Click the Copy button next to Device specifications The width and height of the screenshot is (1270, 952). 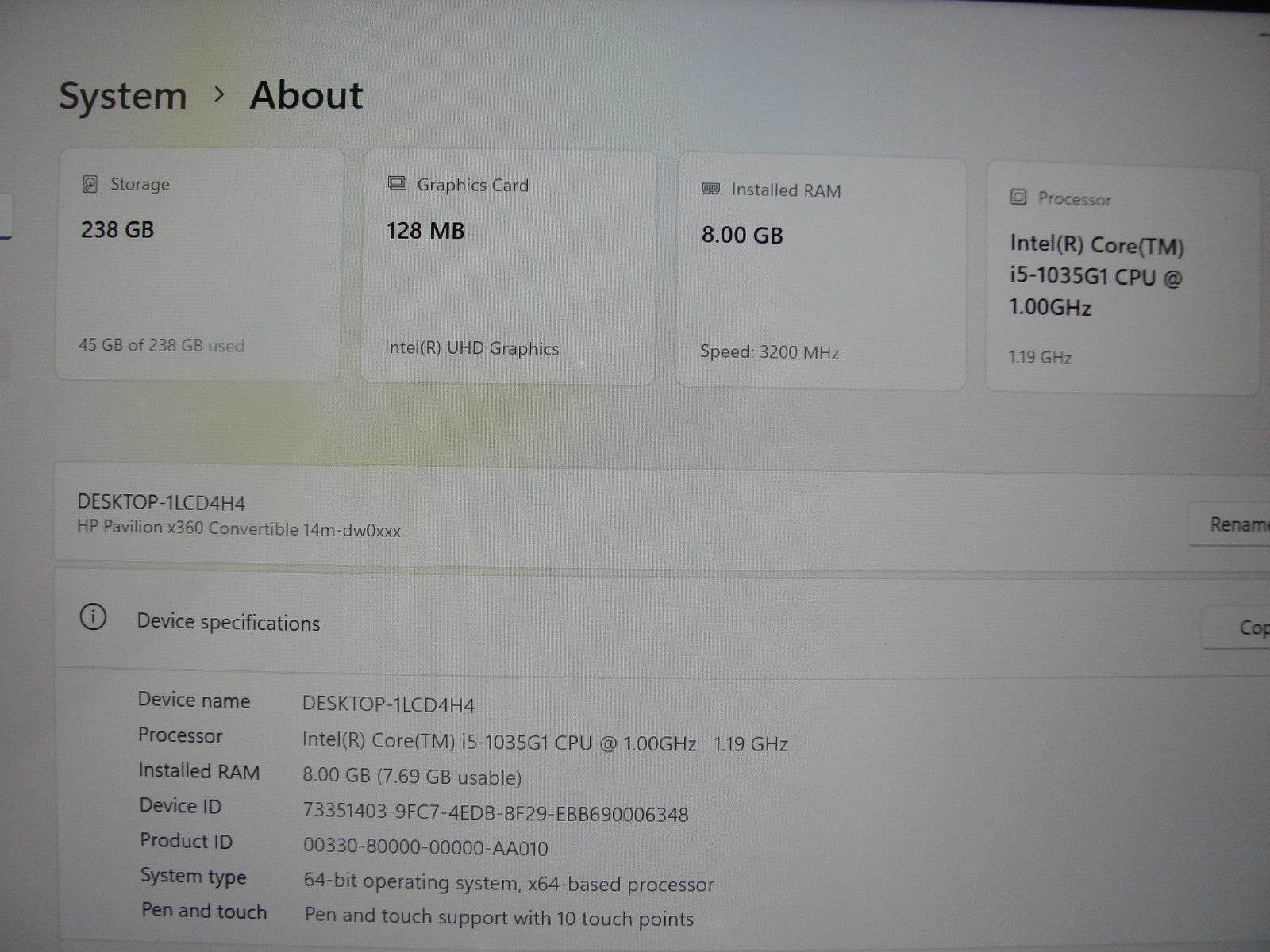[1250, 628]
